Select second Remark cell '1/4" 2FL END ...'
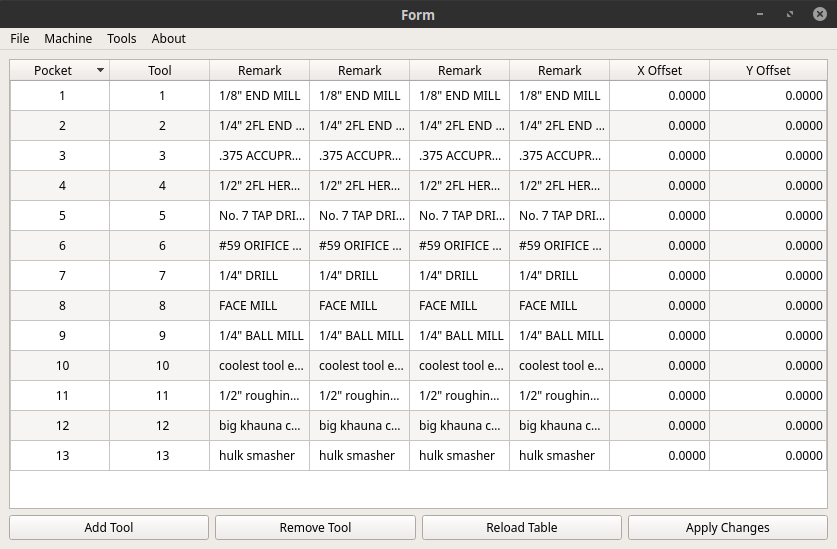 coord(359,126)
